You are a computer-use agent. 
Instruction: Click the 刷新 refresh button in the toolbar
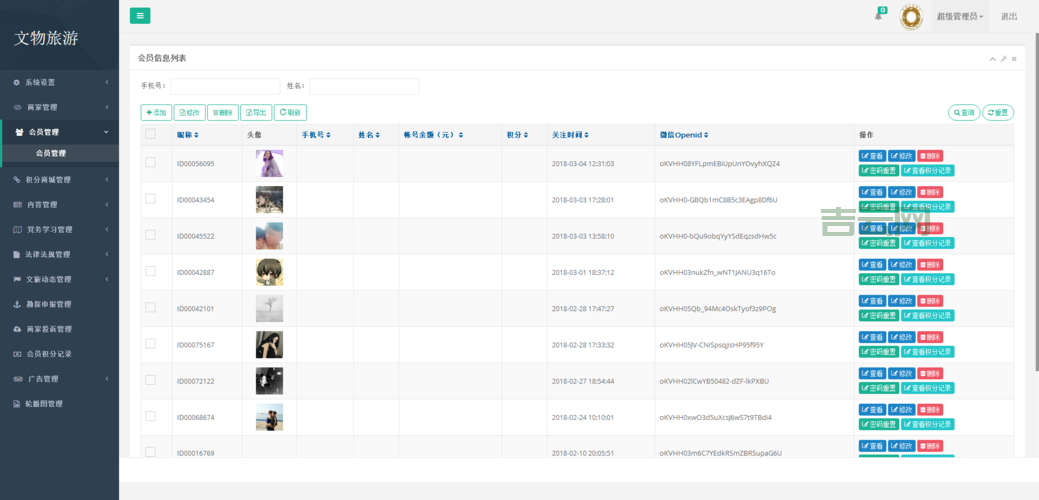(290, 113)
